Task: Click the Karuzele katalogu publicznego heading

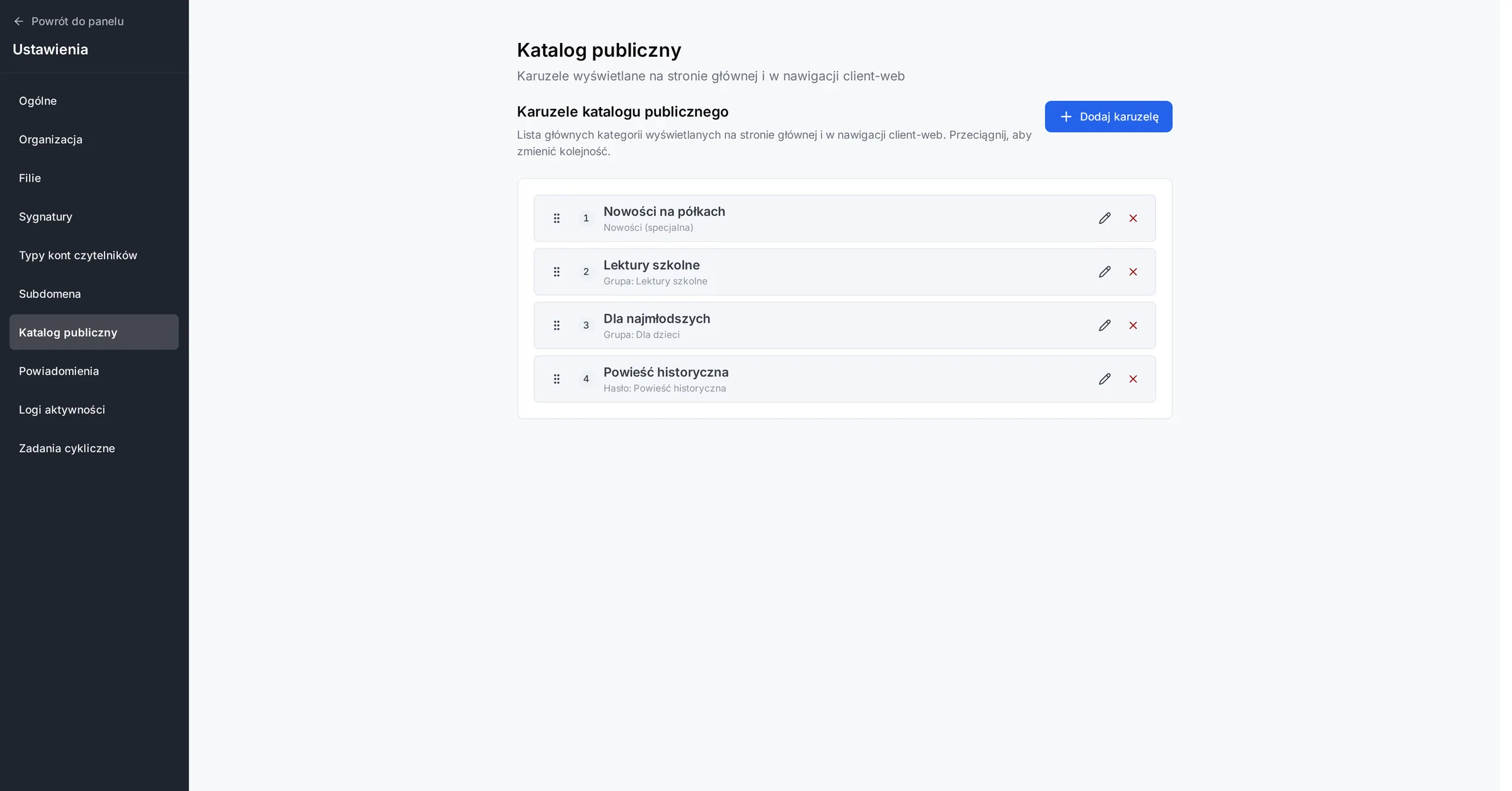Action: coord(622,112)
